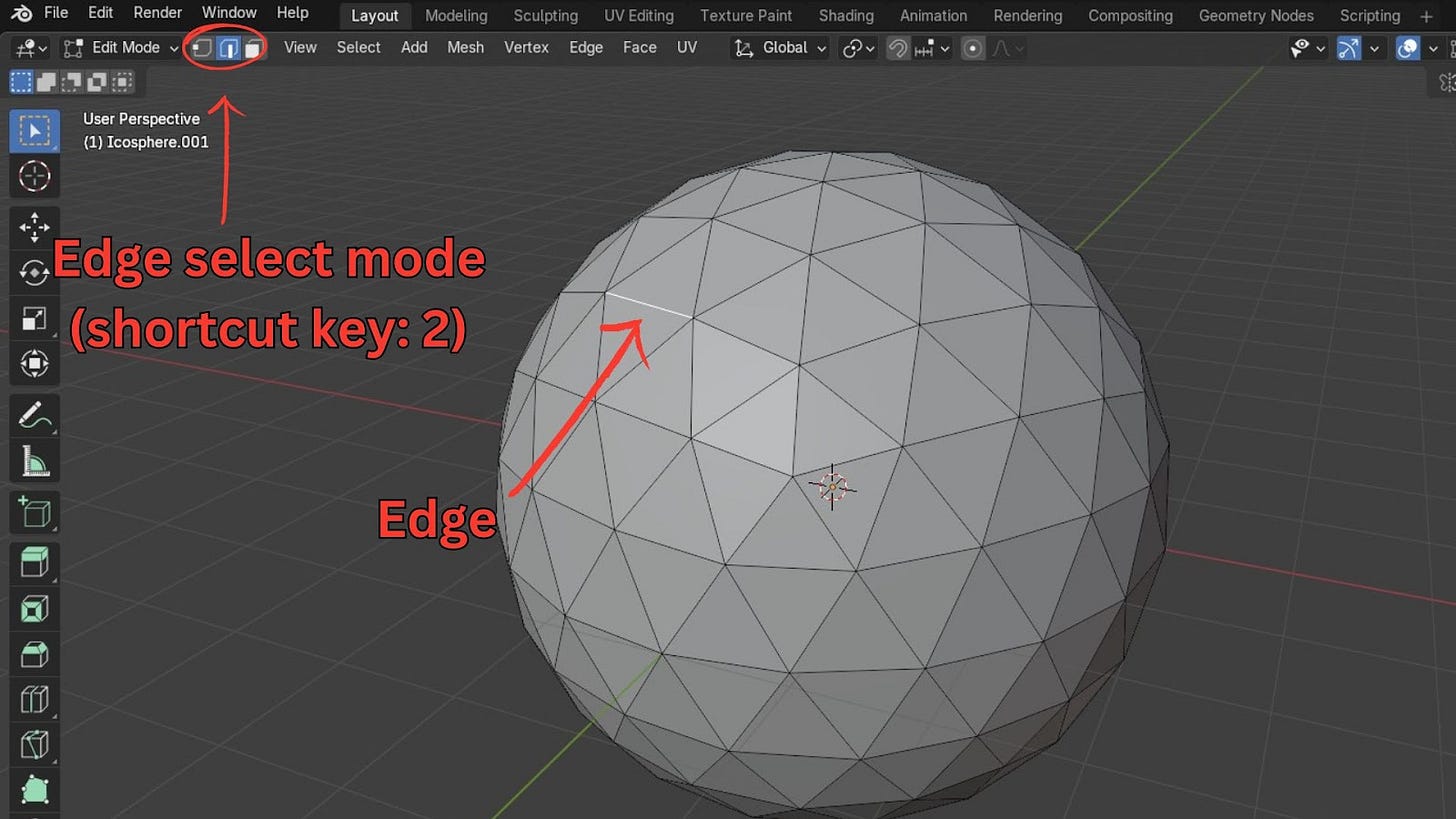Open the viewport Add menu
The image size is (1456, 819).
(414, 48)
